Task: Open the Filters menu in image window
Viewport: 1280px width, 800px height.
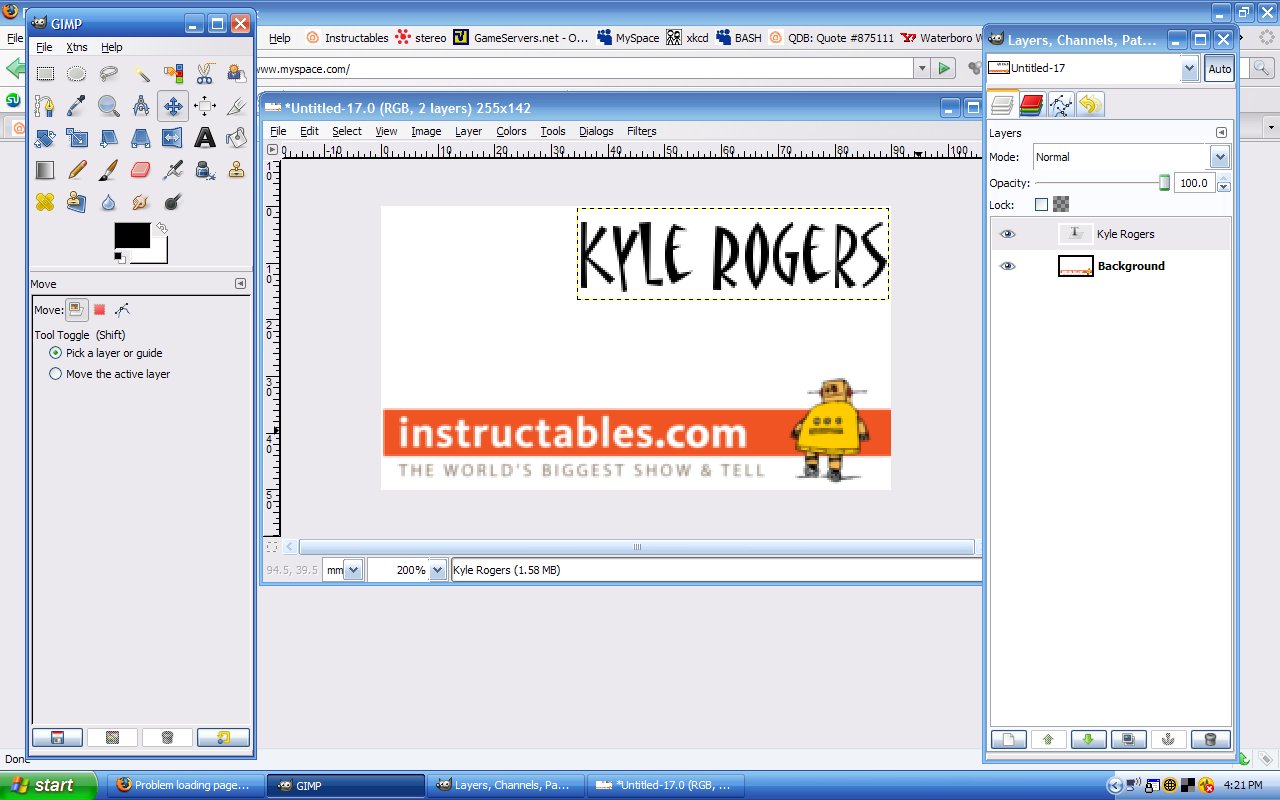Action: pos(642,131)
